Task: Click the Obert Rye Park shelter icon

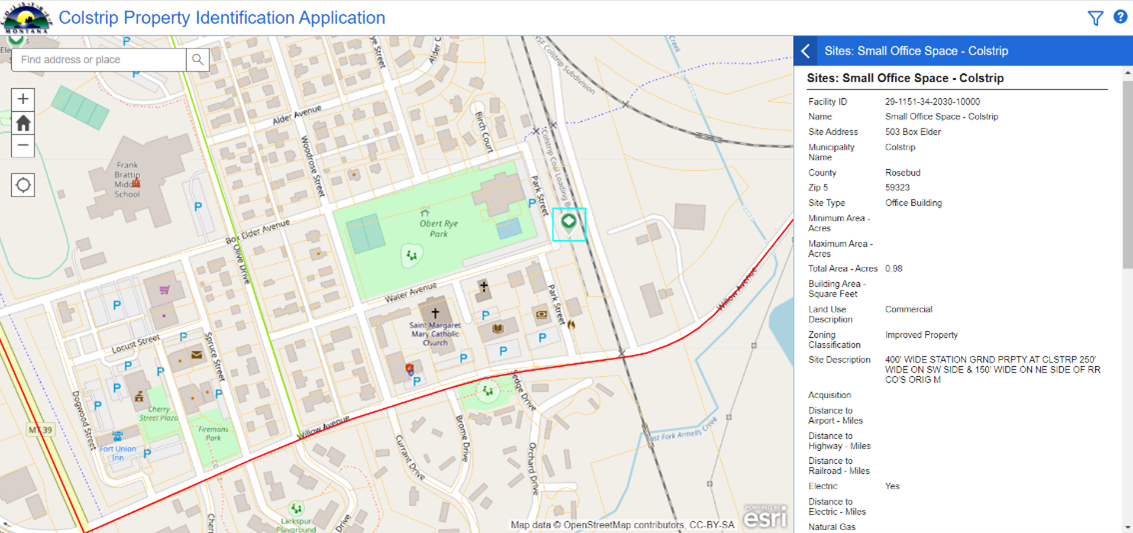Action: [x=426, y=214]
